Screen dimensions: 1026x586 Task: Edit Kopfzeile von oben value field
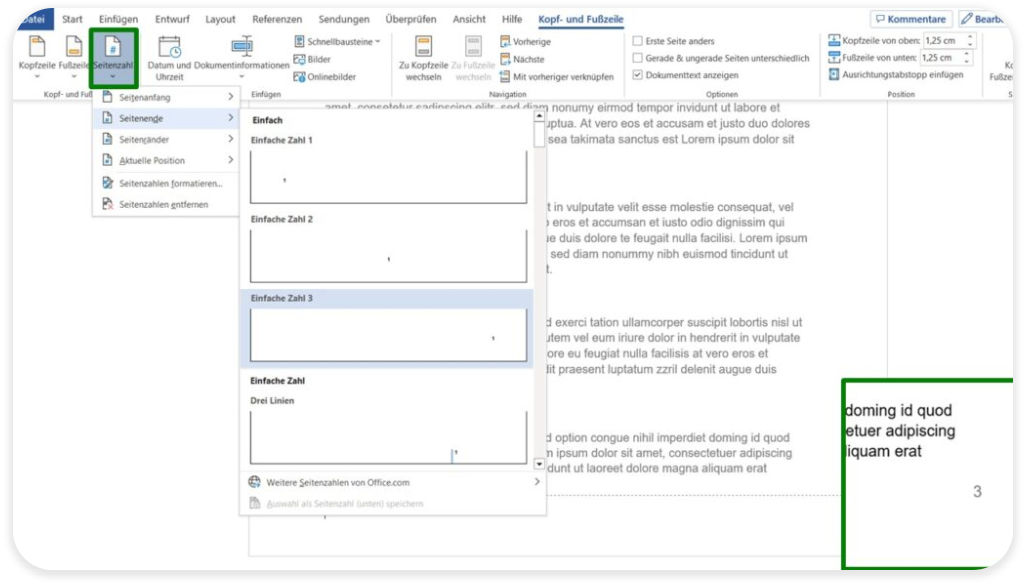(943, 41)
